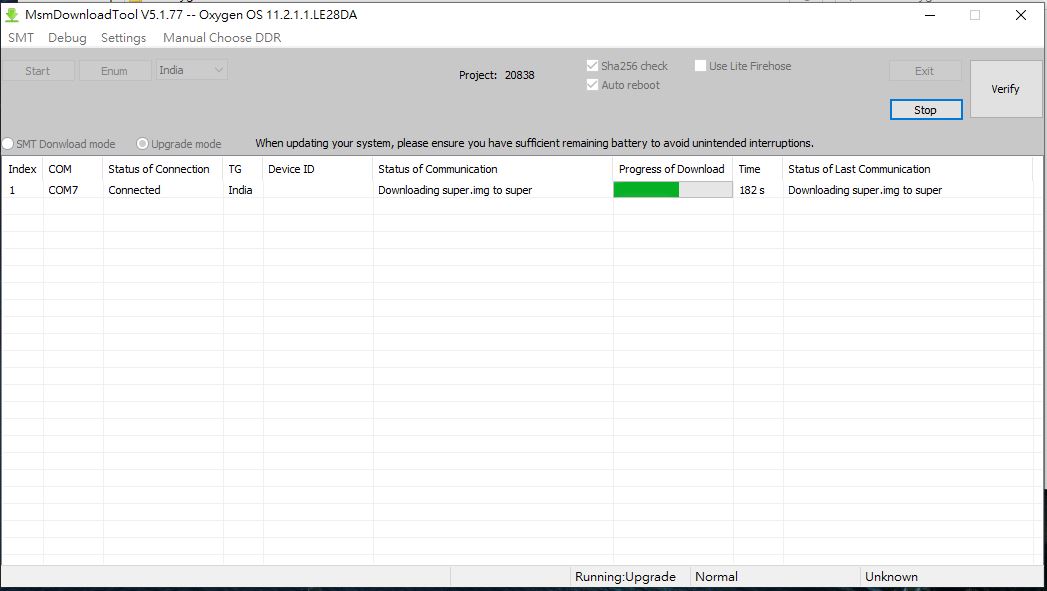Toggle the Auto reboot checkbox
Viewport: 1047px width, 591px height.
(x=592, y=85)
